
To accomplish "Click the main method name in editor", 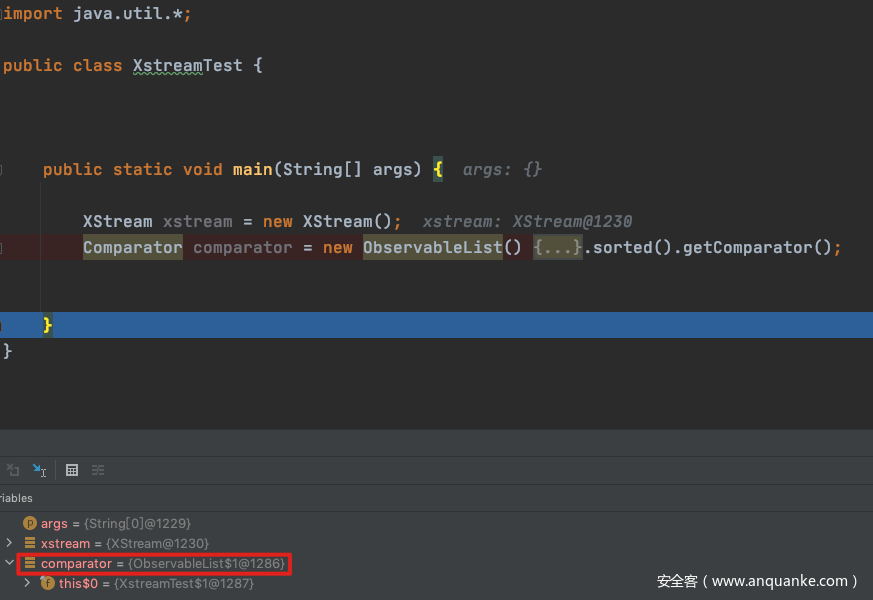I will [252, 170].
